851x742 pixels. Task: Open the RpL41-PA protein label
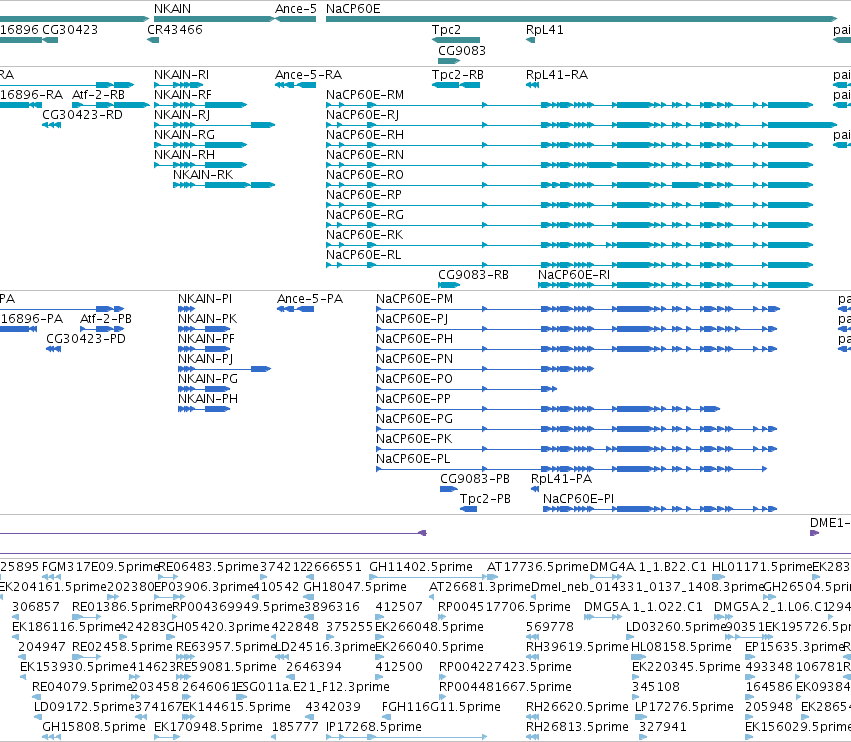[x=561, y=479]
